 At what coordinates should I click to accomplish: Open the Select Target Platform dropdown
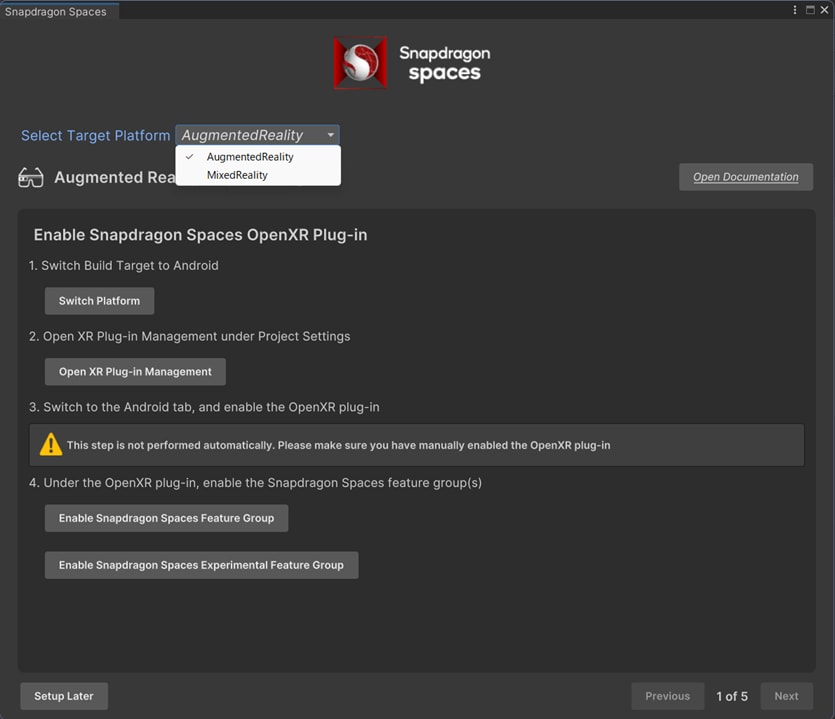[x=257, y=135]
